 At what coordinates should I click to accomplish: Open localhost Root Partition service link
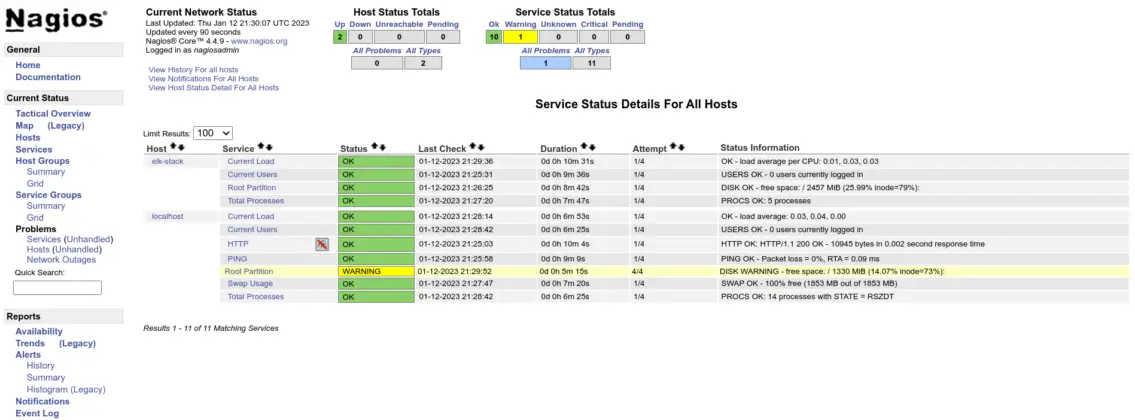(x=249, y=271)
